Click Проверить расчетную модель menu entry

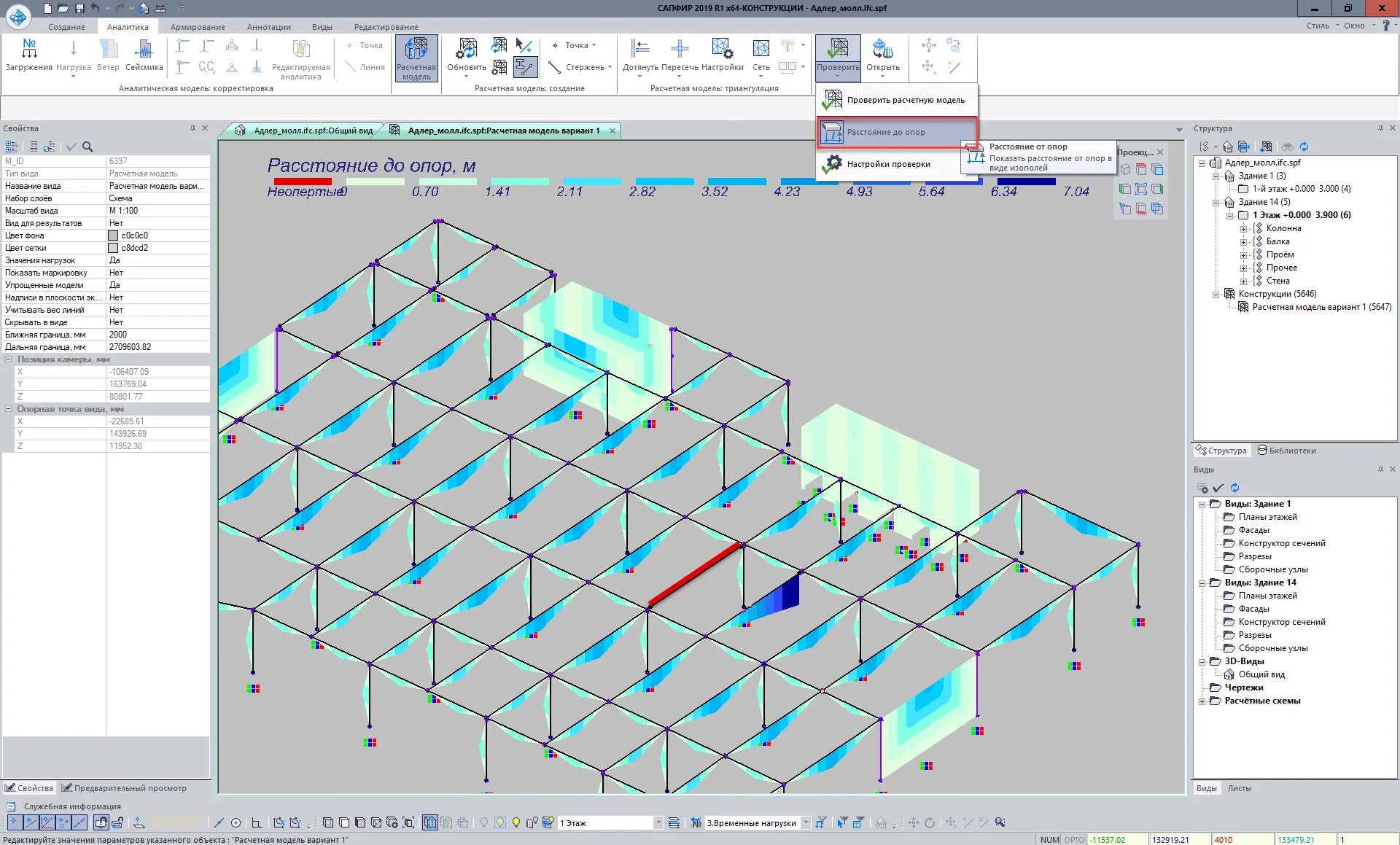click(x=905, y=100)
